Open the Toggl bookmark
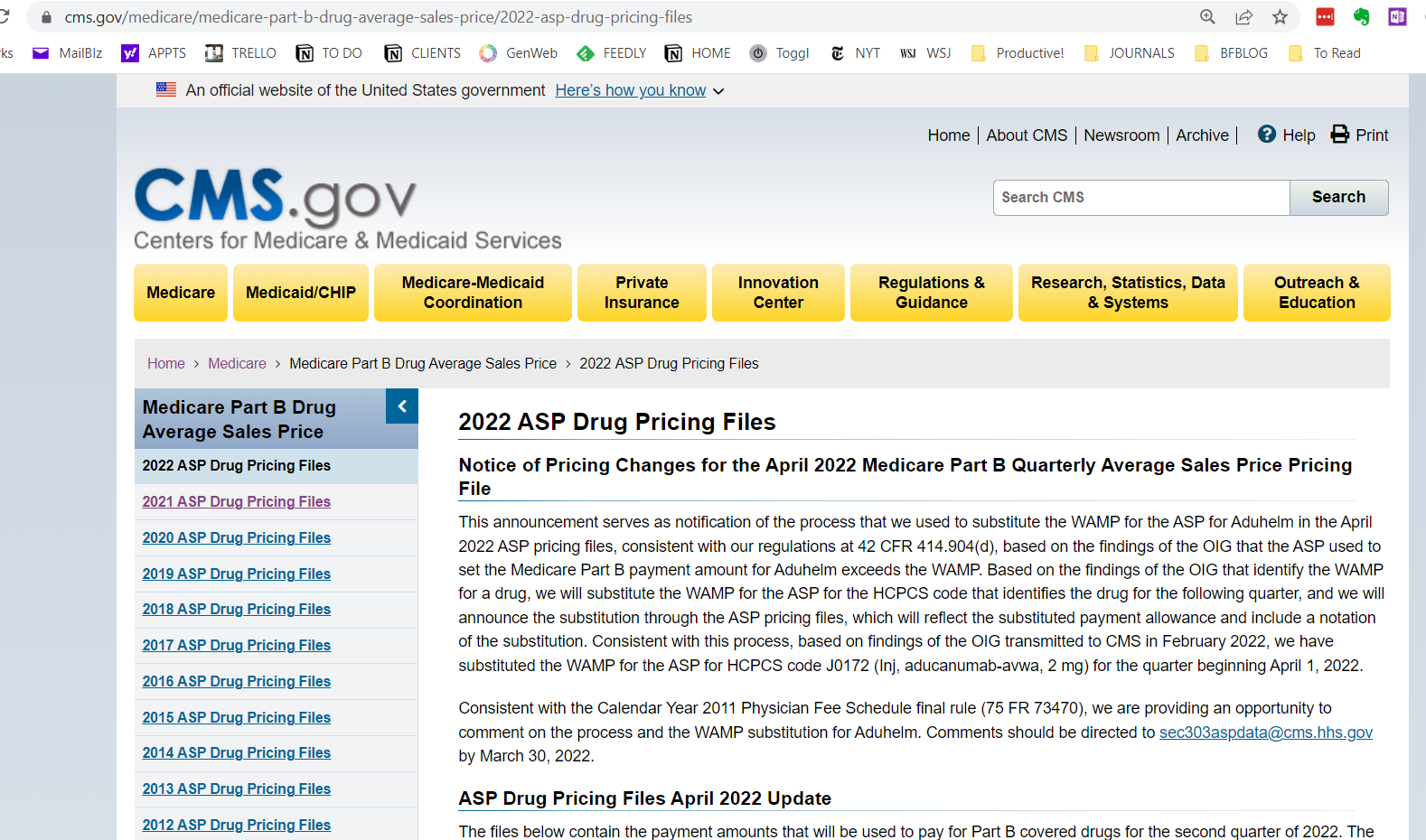Screen dimensions: 1426x840 coord(780,53)
